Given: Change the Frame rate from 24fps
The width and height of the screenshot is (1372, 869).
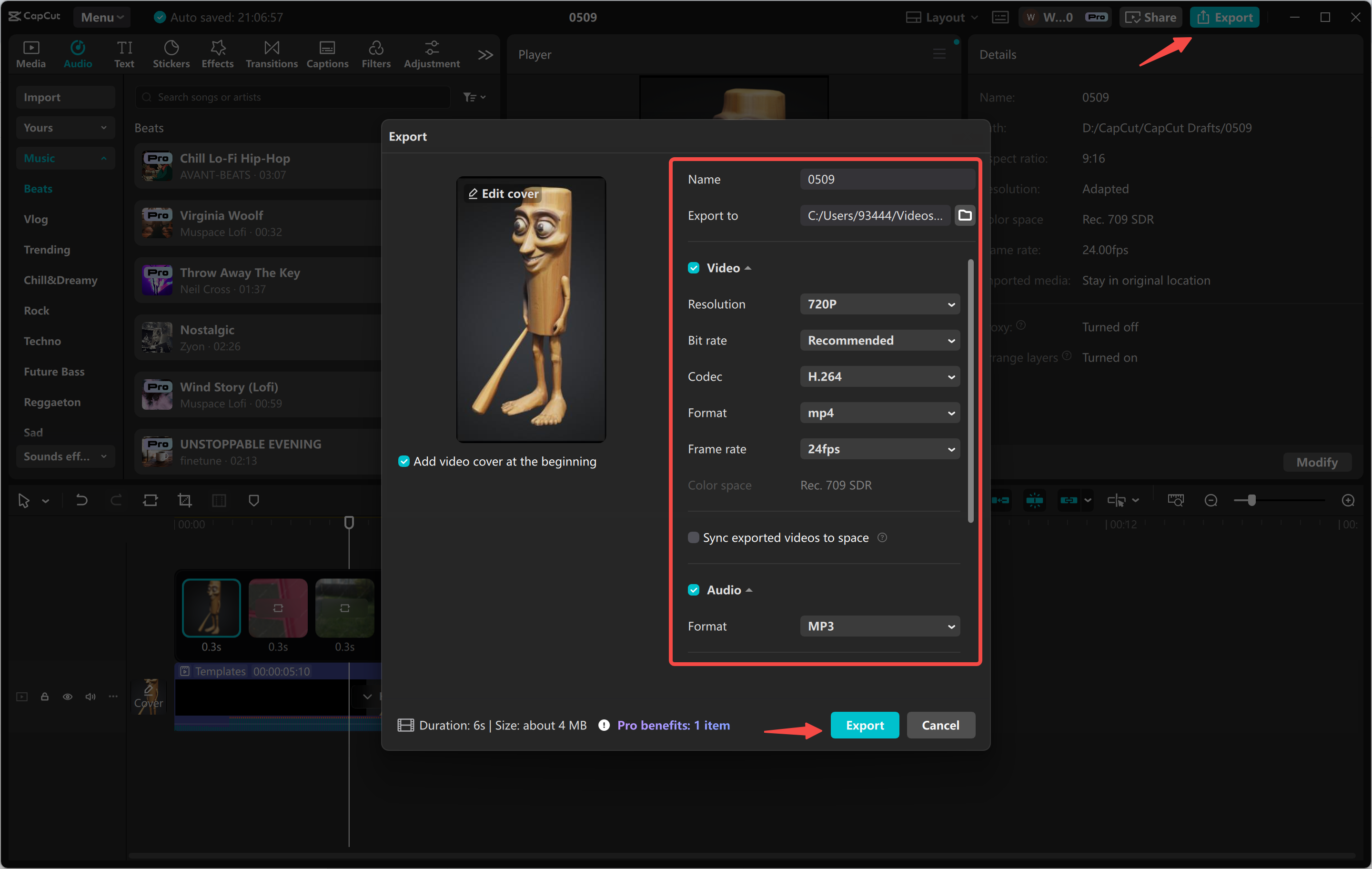Looking at the screenshot, I should (879, 448).
